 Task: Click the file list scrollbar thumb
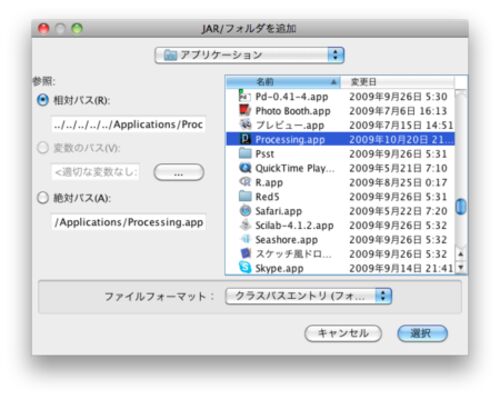pos(461,207)
